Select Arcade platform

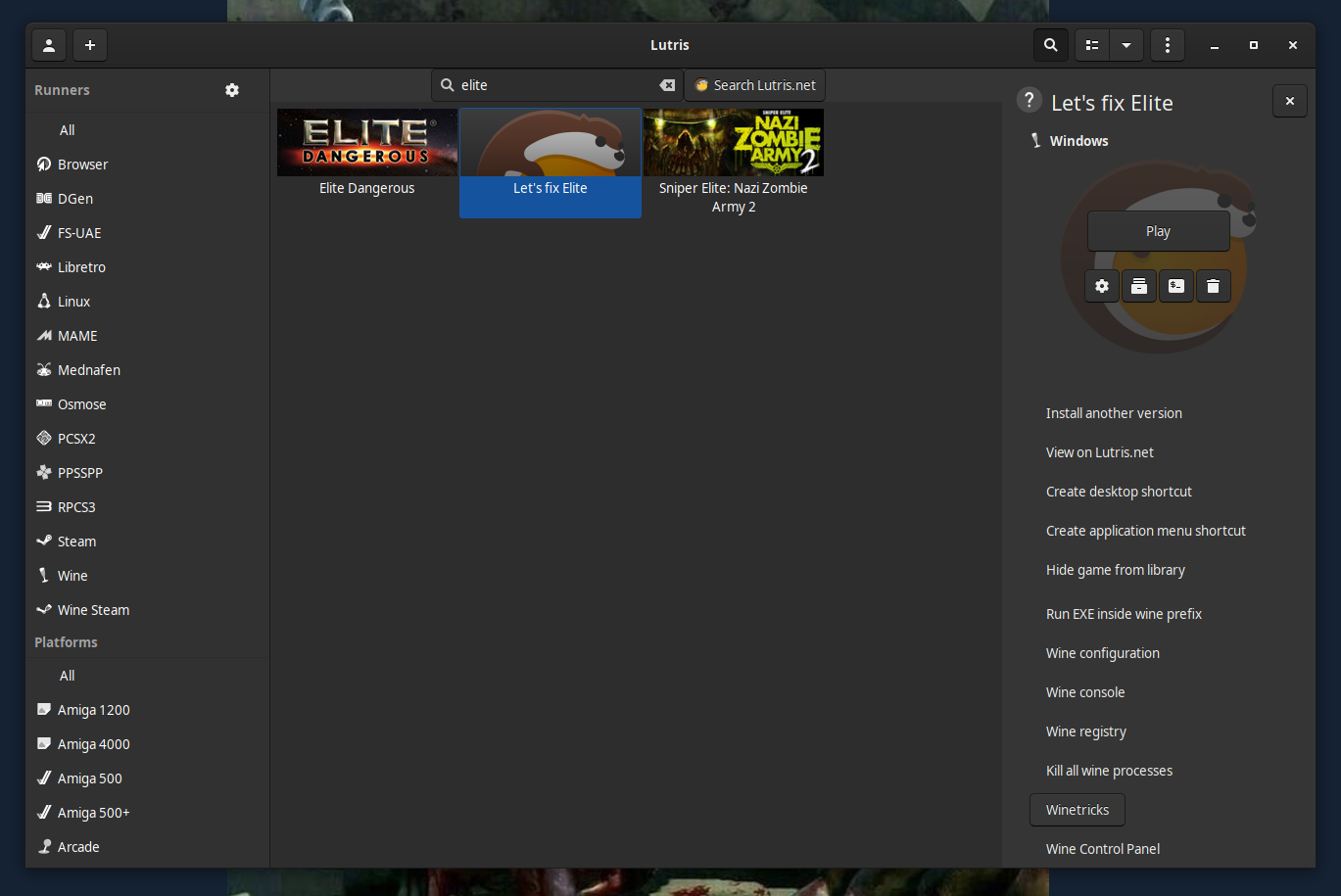click(147, 847)
